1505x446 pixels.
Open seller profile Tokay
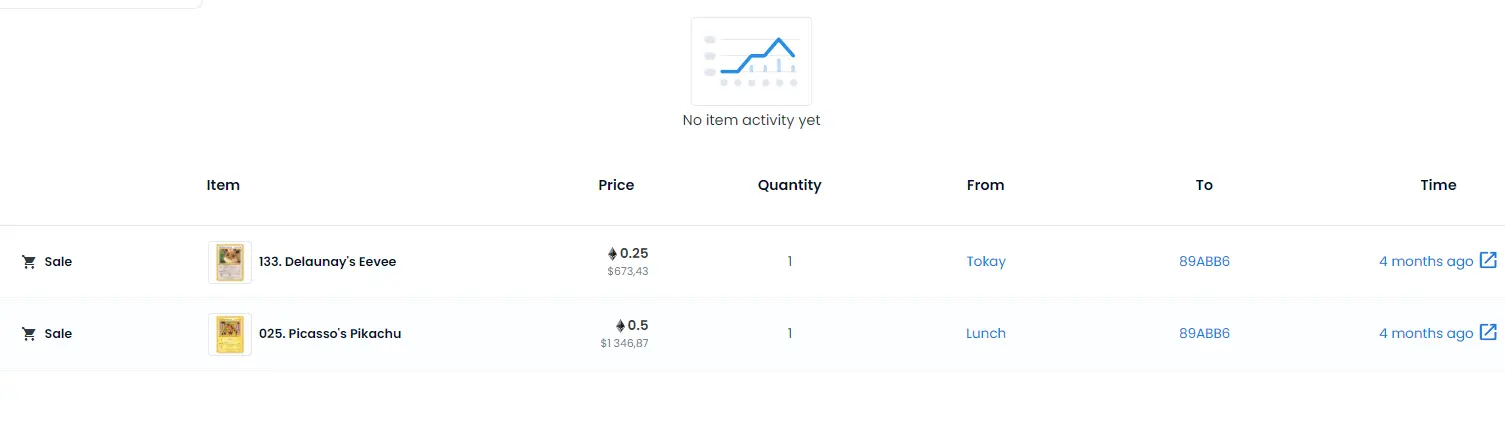tap(986, 261)
